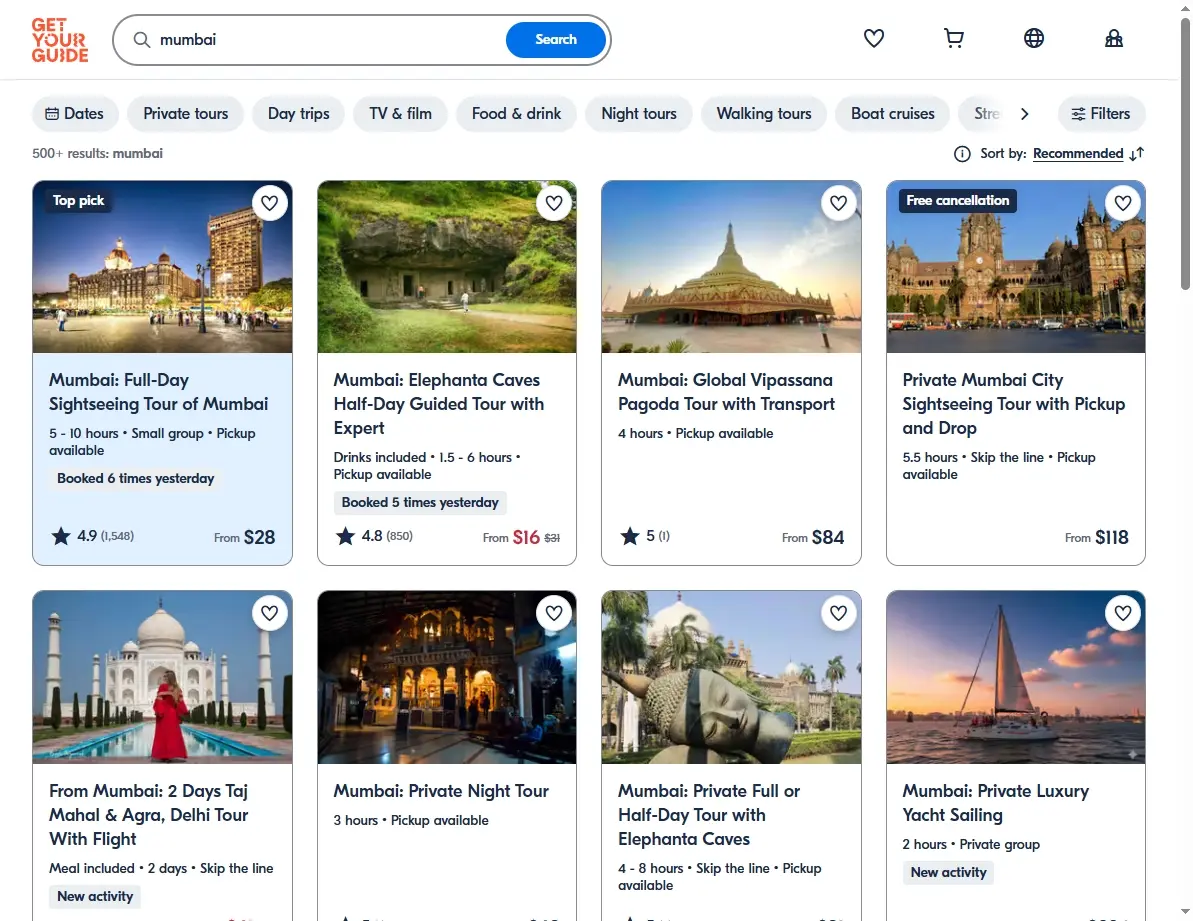Screen dimensions: 1193x921
Task: Save Private Full or Half-Day Elephanta tour to wishlist
Action: (x=838, y=613)
